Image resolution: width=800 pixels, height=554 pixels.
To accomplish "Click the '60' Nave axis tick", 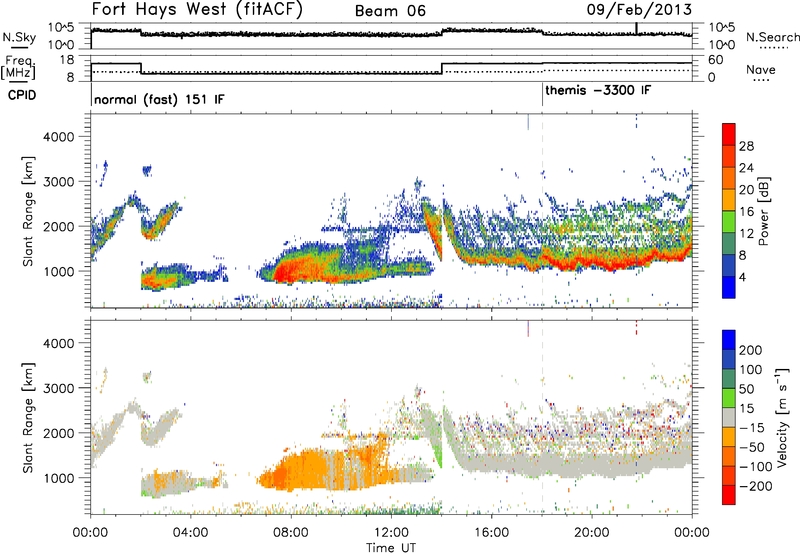I will coord(716,60).
